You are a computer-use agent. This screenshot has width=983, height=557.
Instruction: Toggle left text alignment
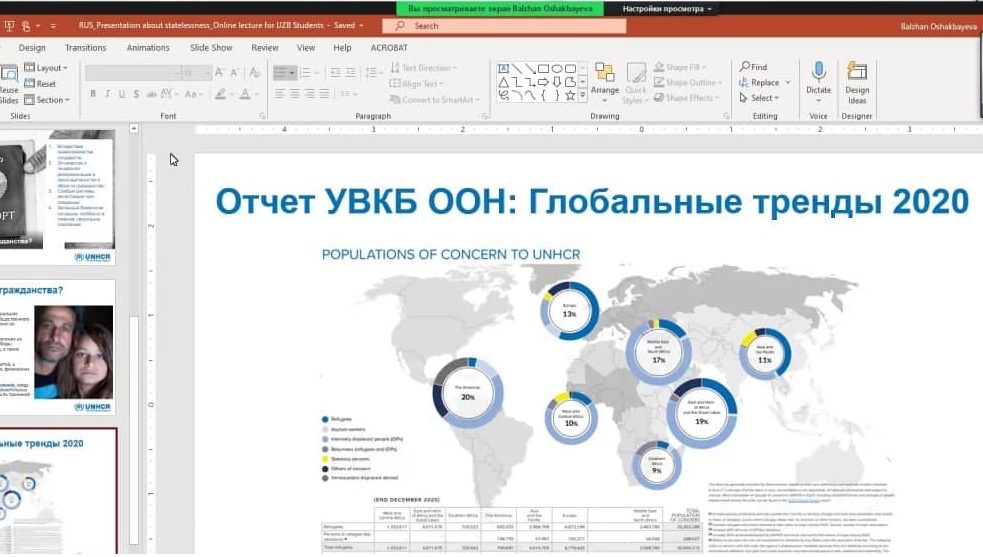tap(280, 93)
